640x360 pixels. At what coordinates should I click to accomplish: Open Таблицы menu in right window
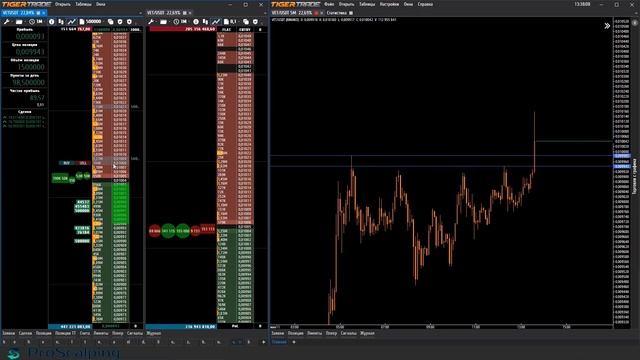pyautogui.click(x=367, y=4)
